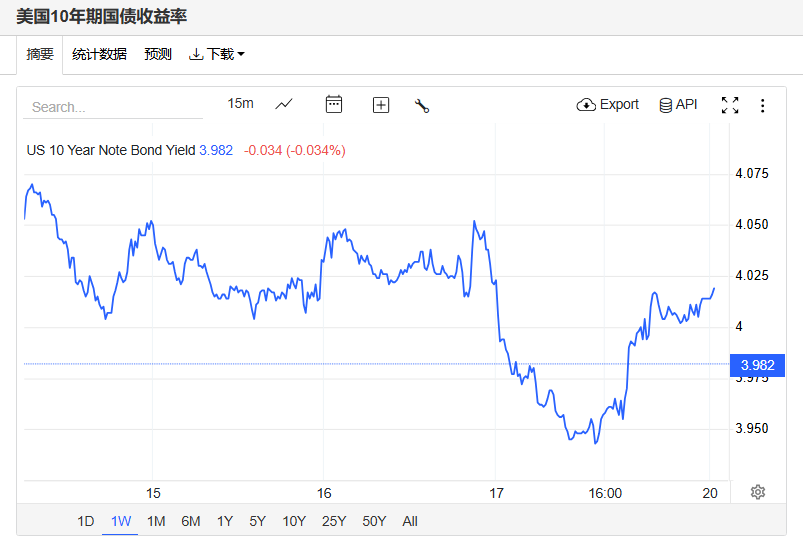Click the -0.034 (-0.034%) change value
The height and width of the screenshot is (546, 803).
294,150
